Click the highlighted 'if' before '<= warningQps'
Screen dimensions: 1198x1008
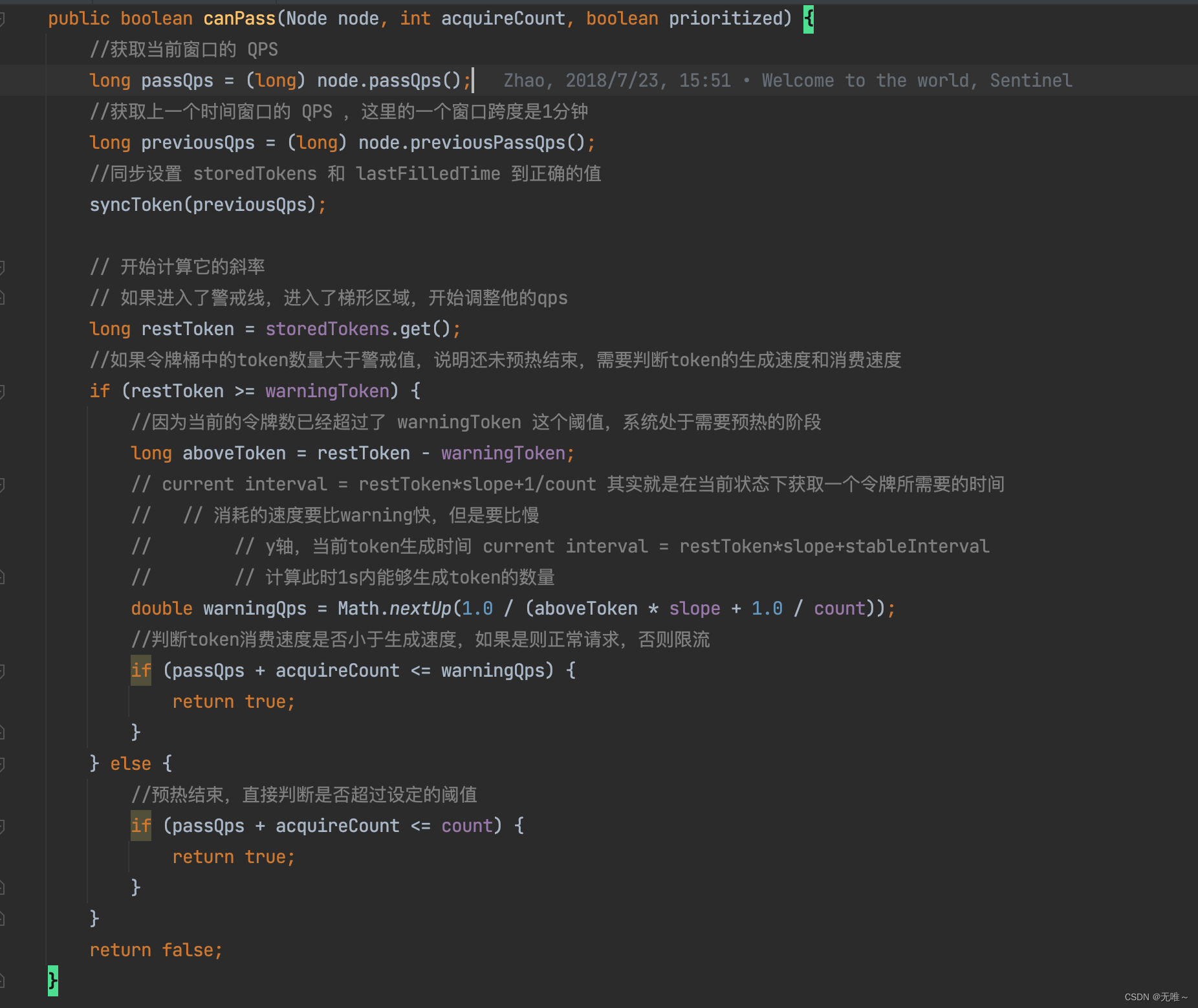click(x=141, y=670)
